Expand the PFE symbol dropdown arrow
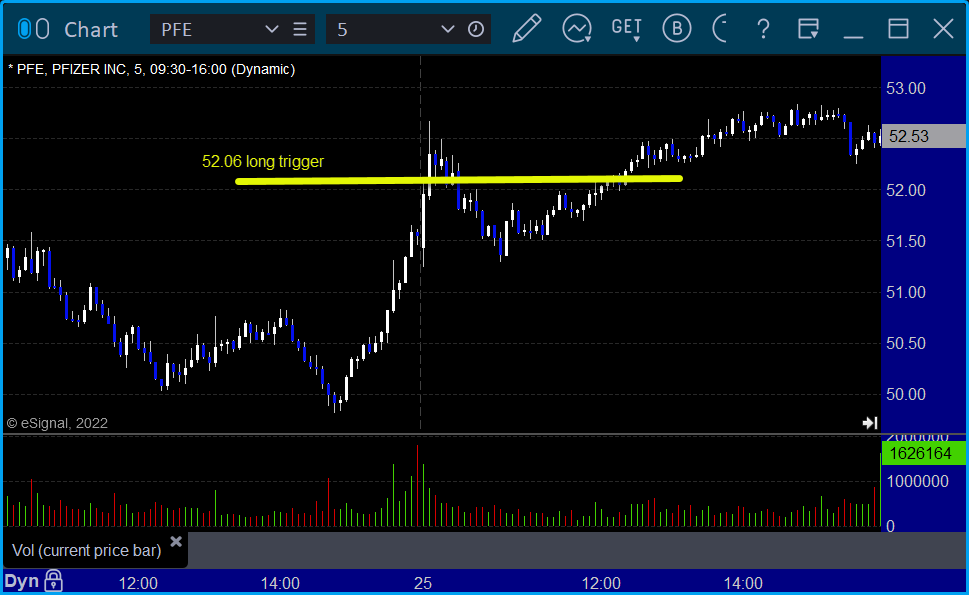 [271, 29]
